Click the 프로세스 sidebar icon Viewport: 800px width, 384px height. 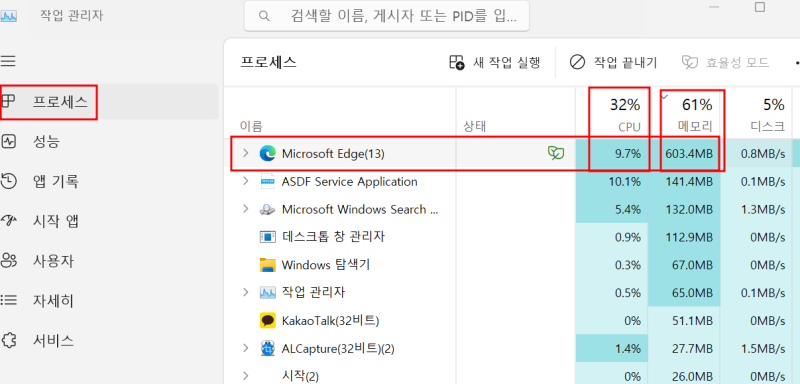point(9,101)
